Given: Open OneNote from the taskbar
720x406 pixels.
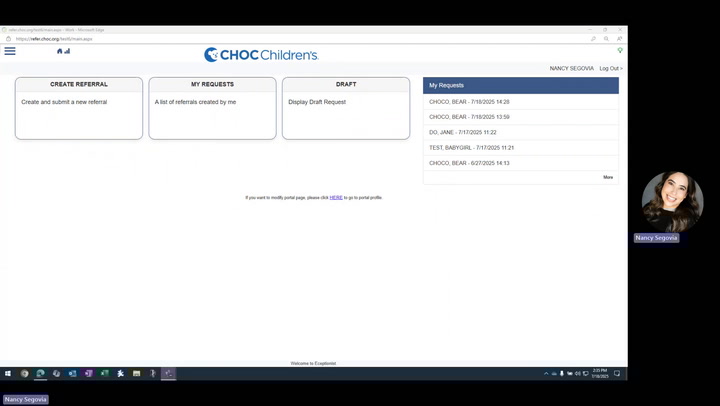Looking at the screenshot, I should pyautogui.click(x=88, y=373).
